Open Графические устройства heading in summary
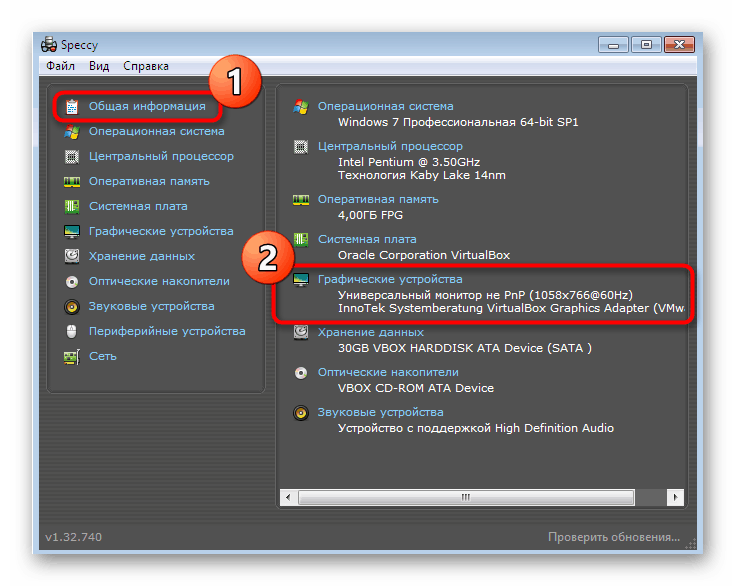This screenshot has height=586, width=735. 390,279
